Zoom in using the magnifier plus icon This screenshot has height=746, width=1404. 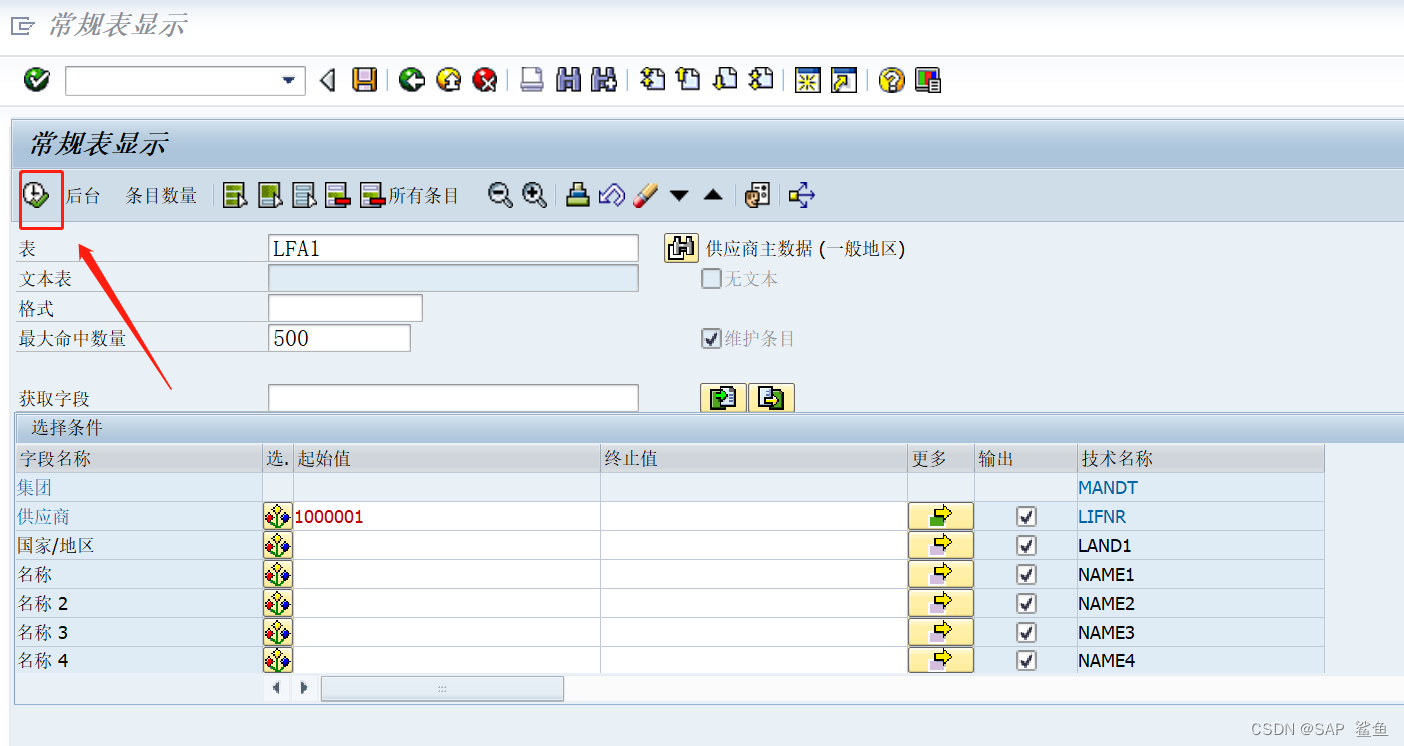pyautogui.click(x=534, y=195)
